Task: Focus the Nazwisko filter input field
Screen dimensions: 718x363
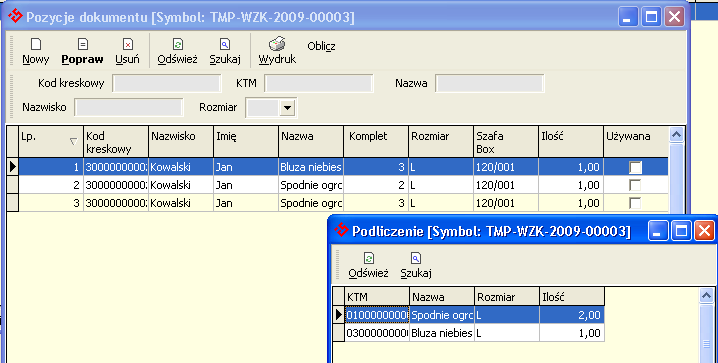Action: 129,108
